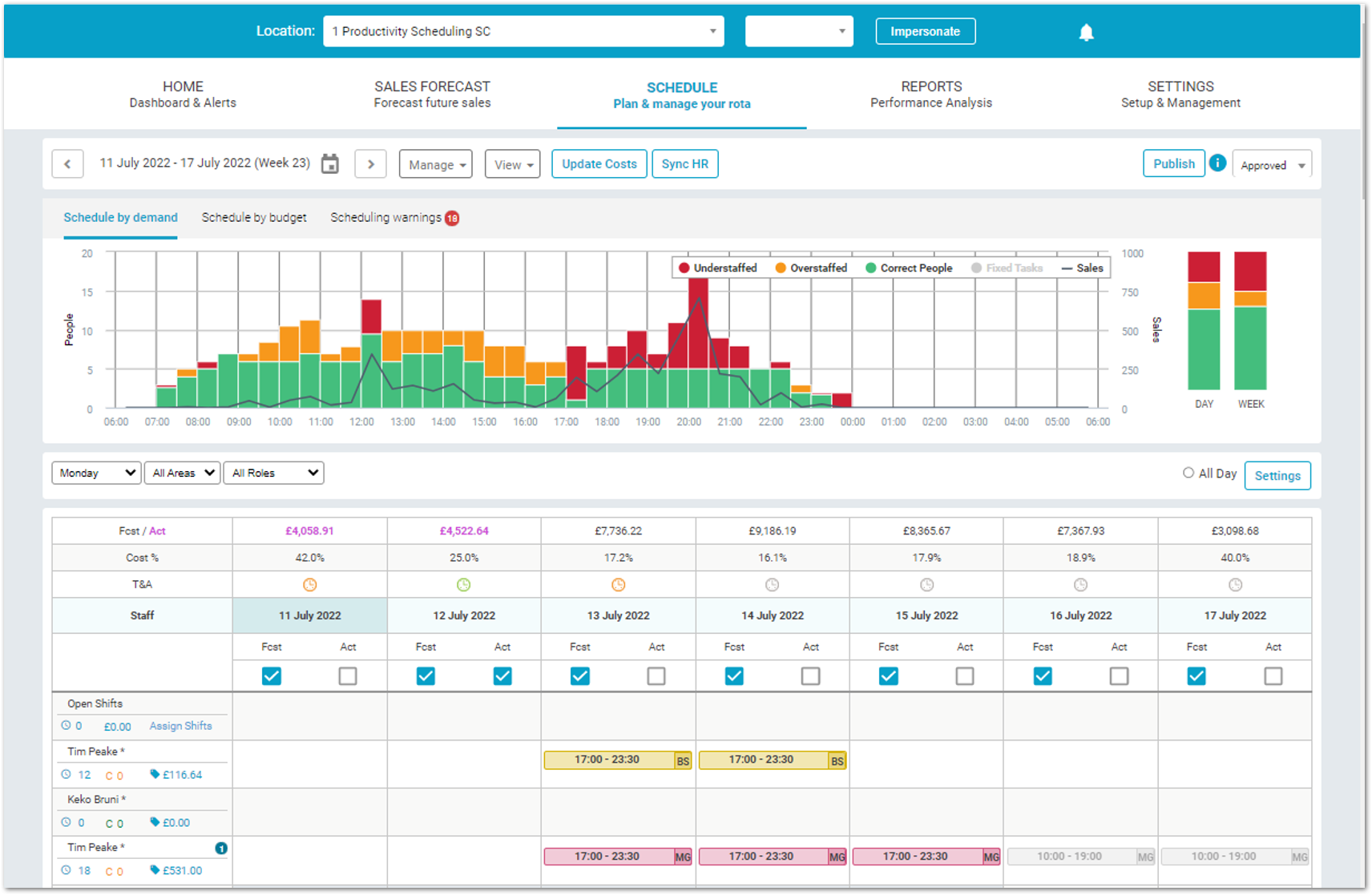This screenshot has height=895, width=1372.
Task: Click the info icon beside Publish
Action: [1217, 163]
